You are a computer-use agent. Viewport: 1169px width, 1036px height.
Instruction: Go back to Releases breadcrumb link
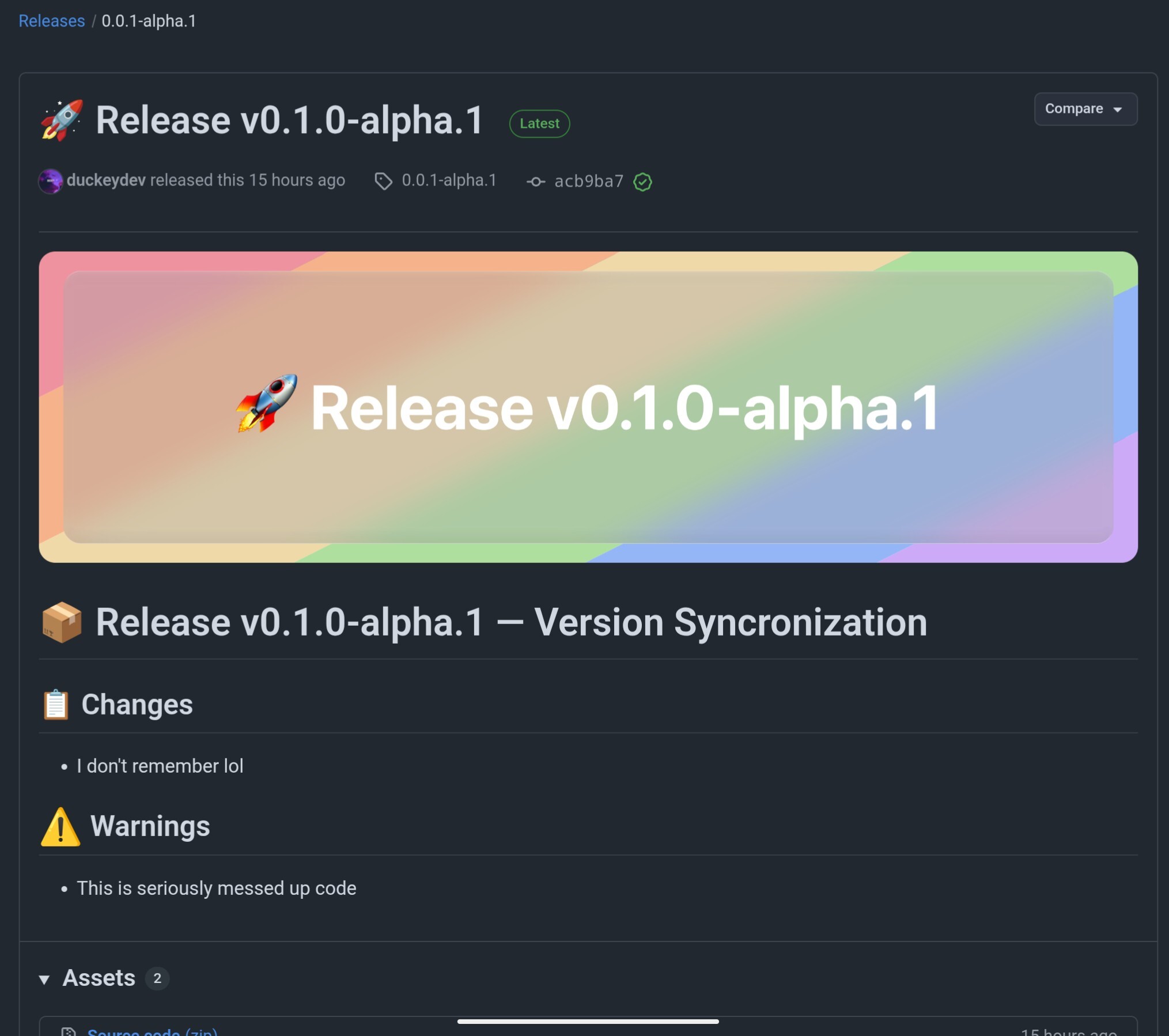[51, 21]
